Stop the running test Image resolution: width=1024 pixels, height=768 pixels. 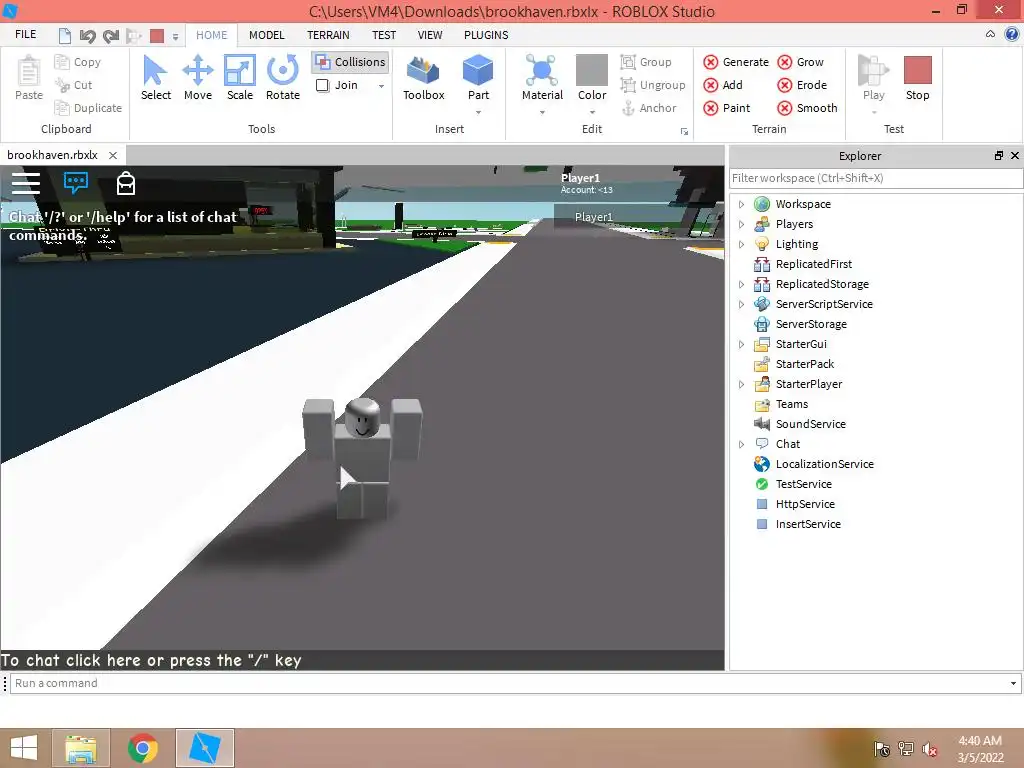pyautogui.click(x=918, y=78)
